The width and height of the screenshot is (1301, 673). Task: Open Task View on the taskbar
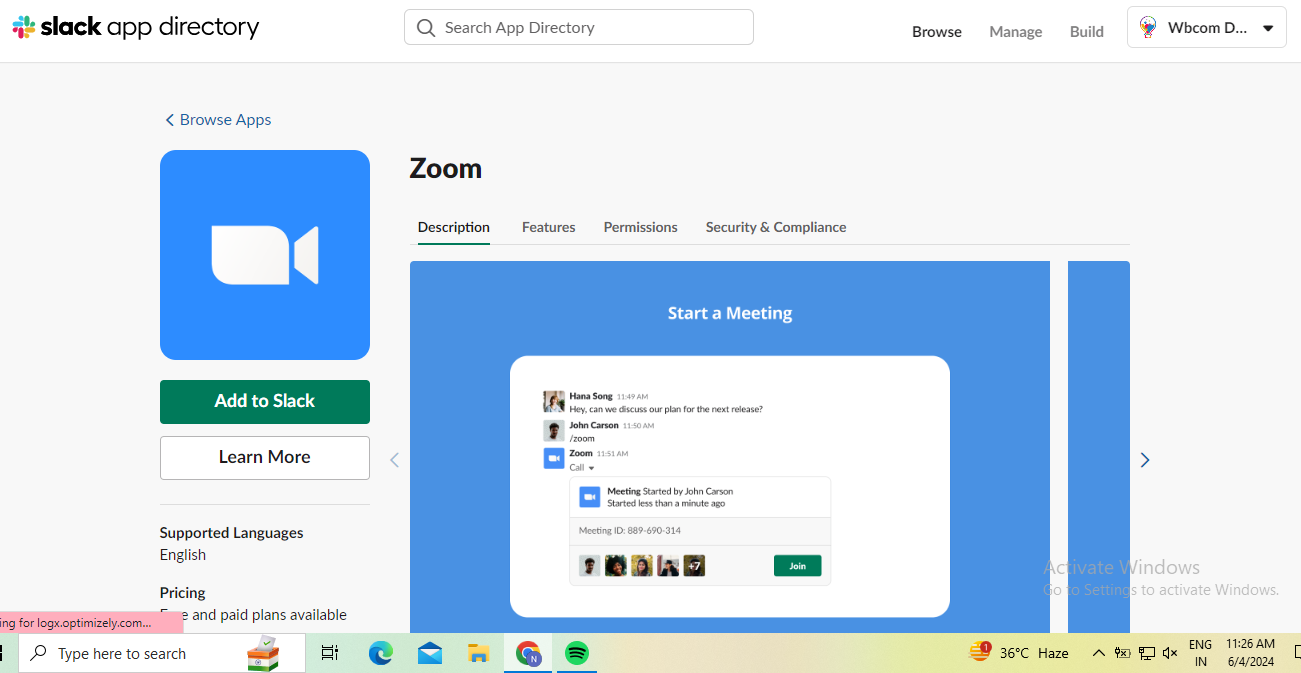(329, 653)
